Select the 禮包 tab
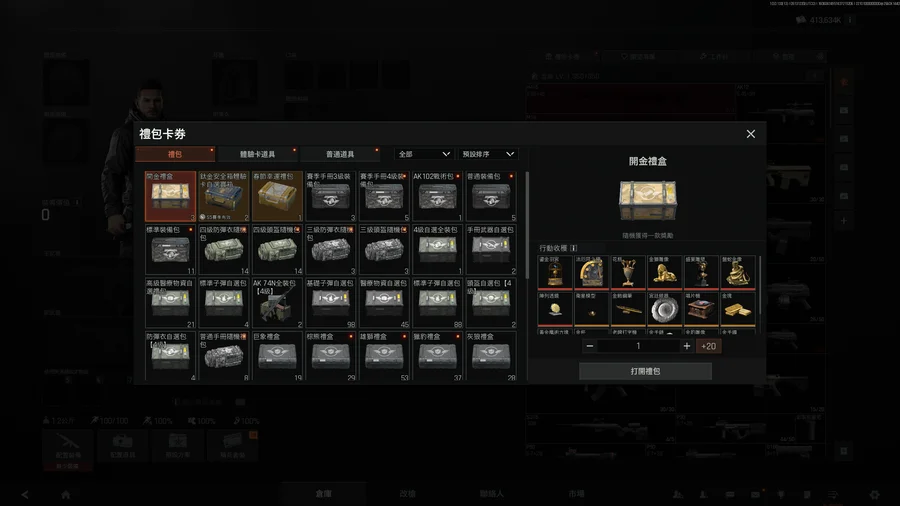This screenshot has height=506, width=900. 175,154
